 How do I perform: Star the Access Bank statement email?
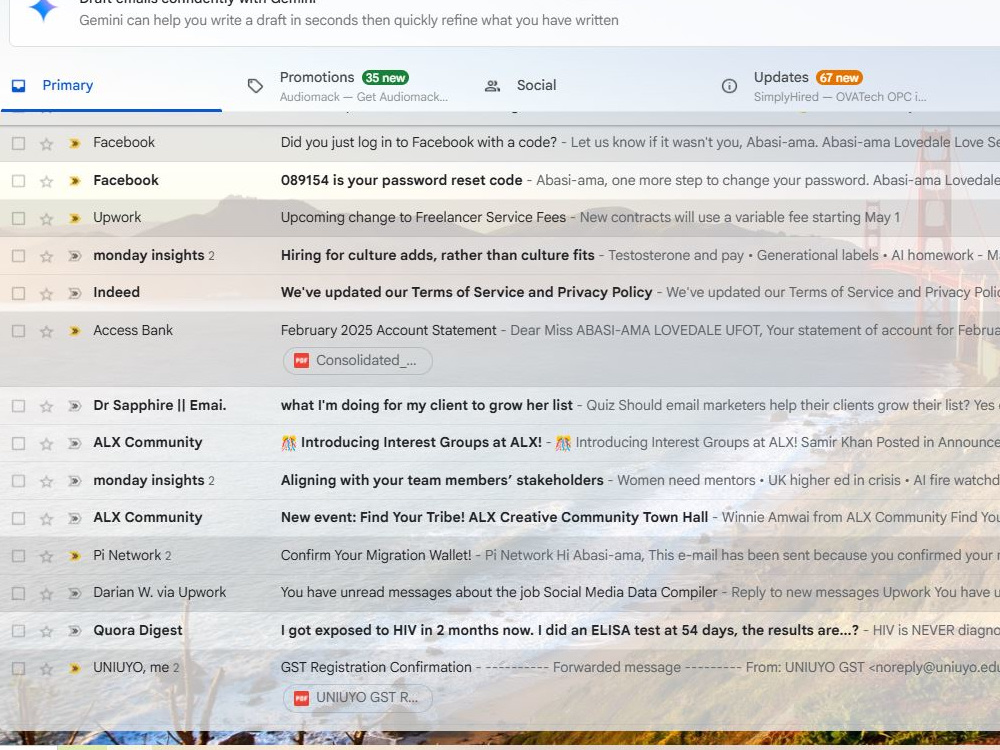coord(46,331)
